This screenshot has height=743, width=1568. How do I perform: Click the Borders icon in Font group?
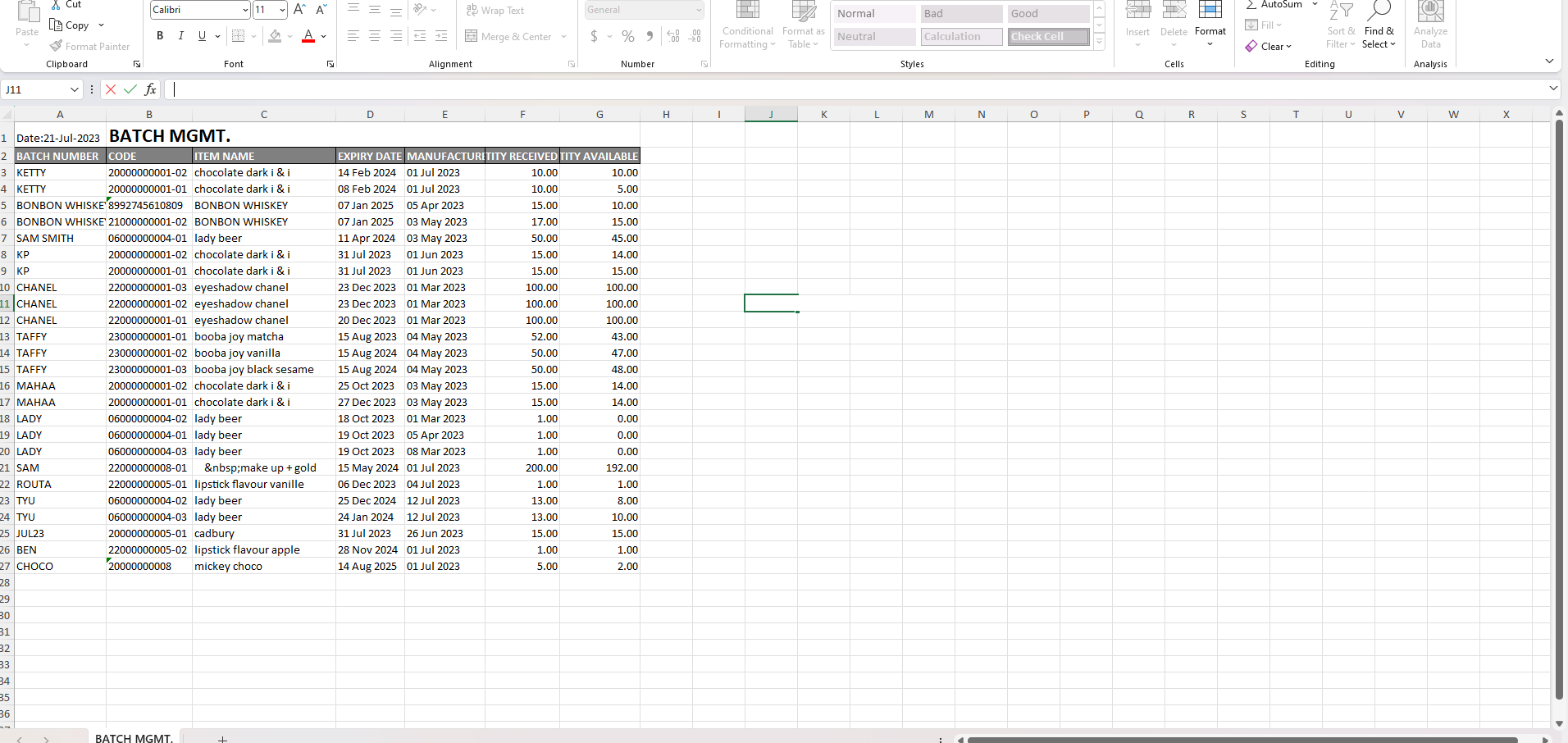tap(238, 36)
